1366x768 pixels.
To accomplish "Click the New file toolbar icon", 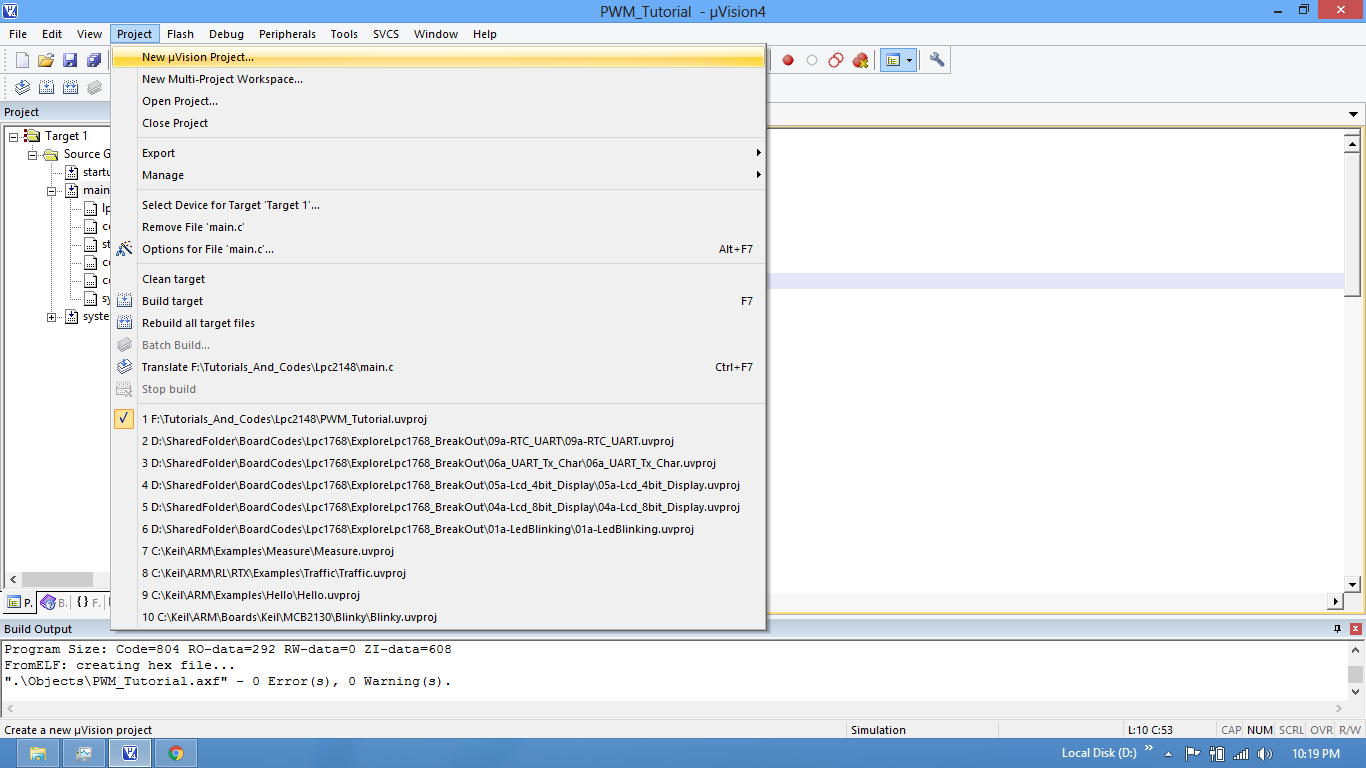I will coord(22,60).
